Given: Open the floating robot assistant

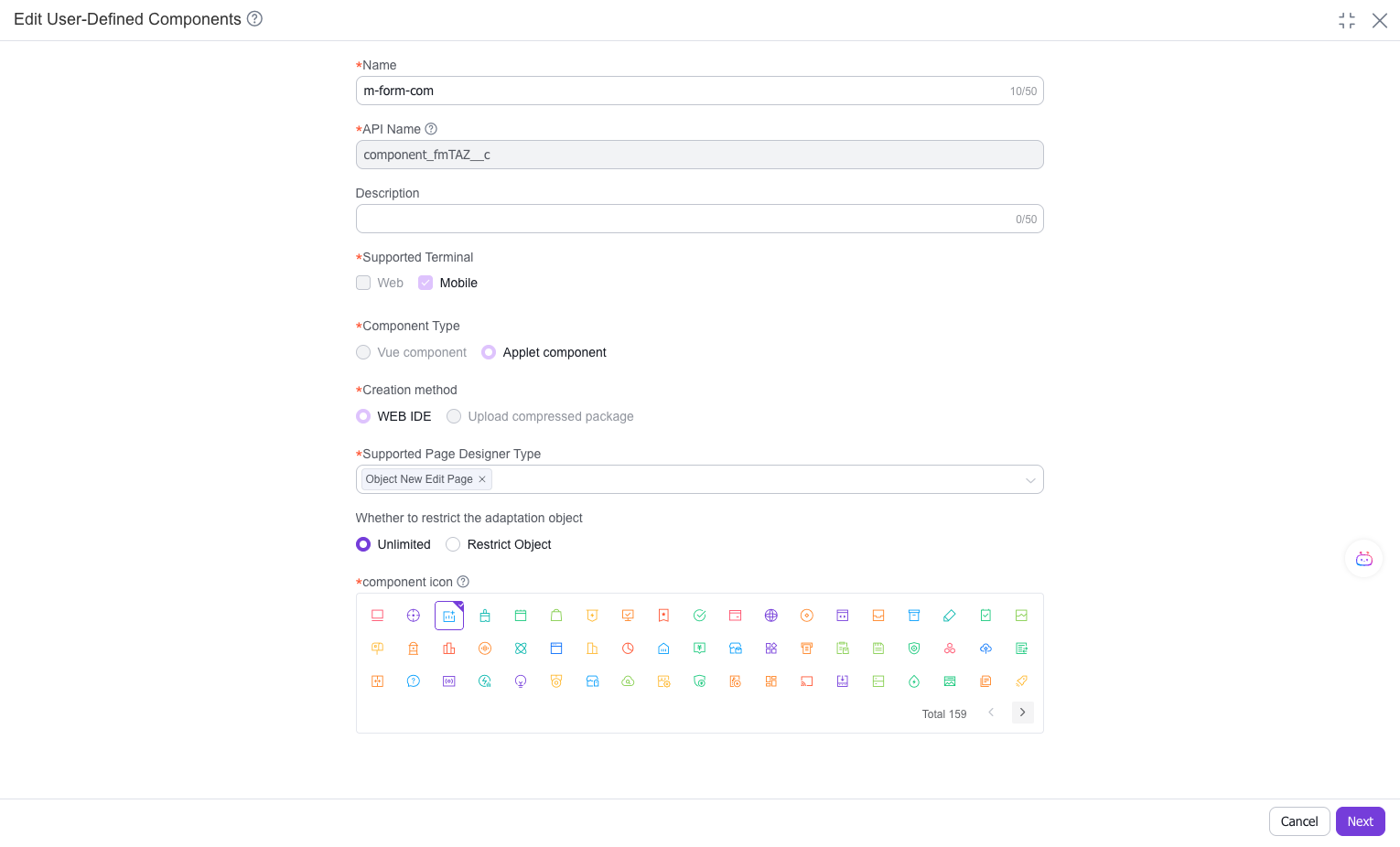Looking at the screenshot, I should [1363, 559].
